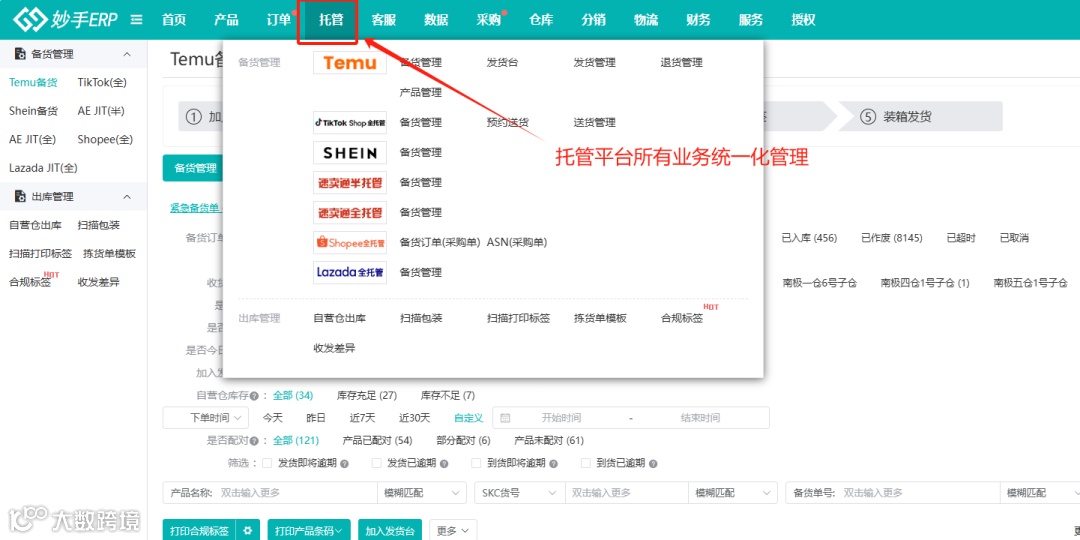
Task: Click the gear icon beside 打印合规标签
Action: [x=247, y=531]
